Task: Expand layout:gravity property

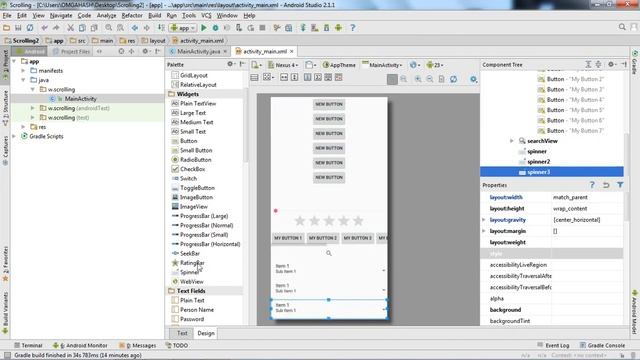Action: click(x=484, y=220)
